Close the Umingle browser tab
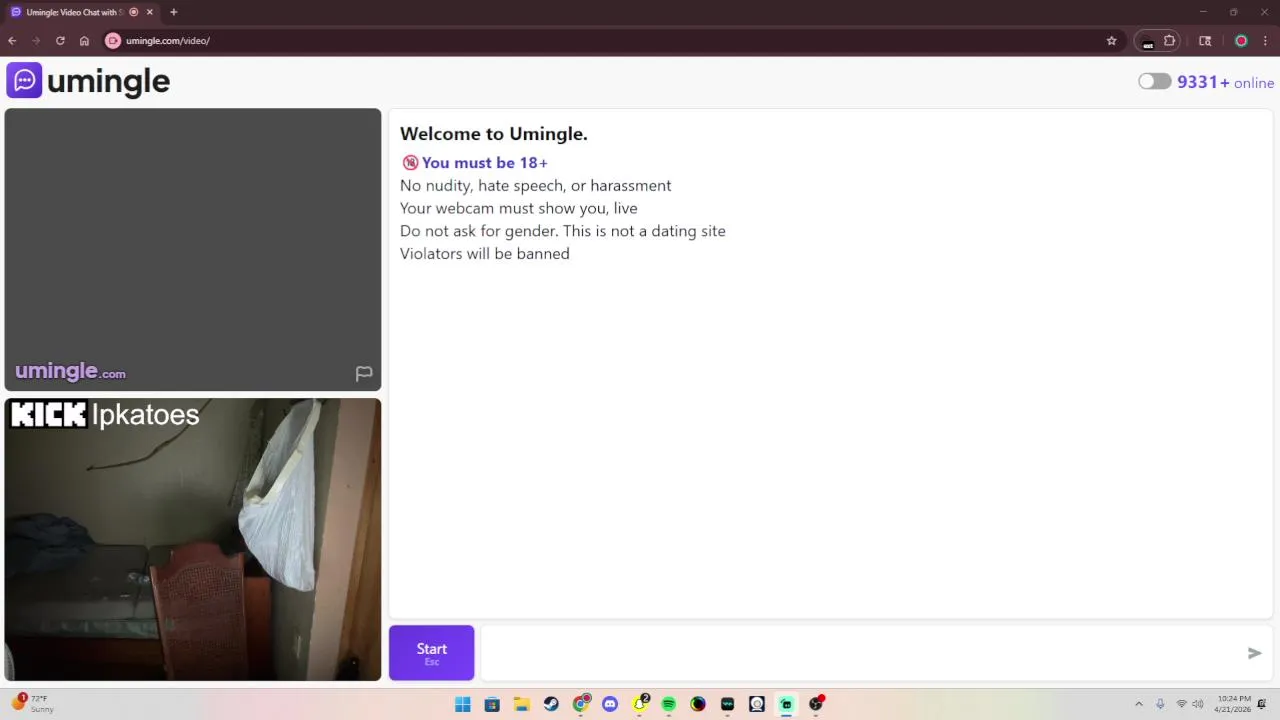1280x720 pixels. pos(150,12)
